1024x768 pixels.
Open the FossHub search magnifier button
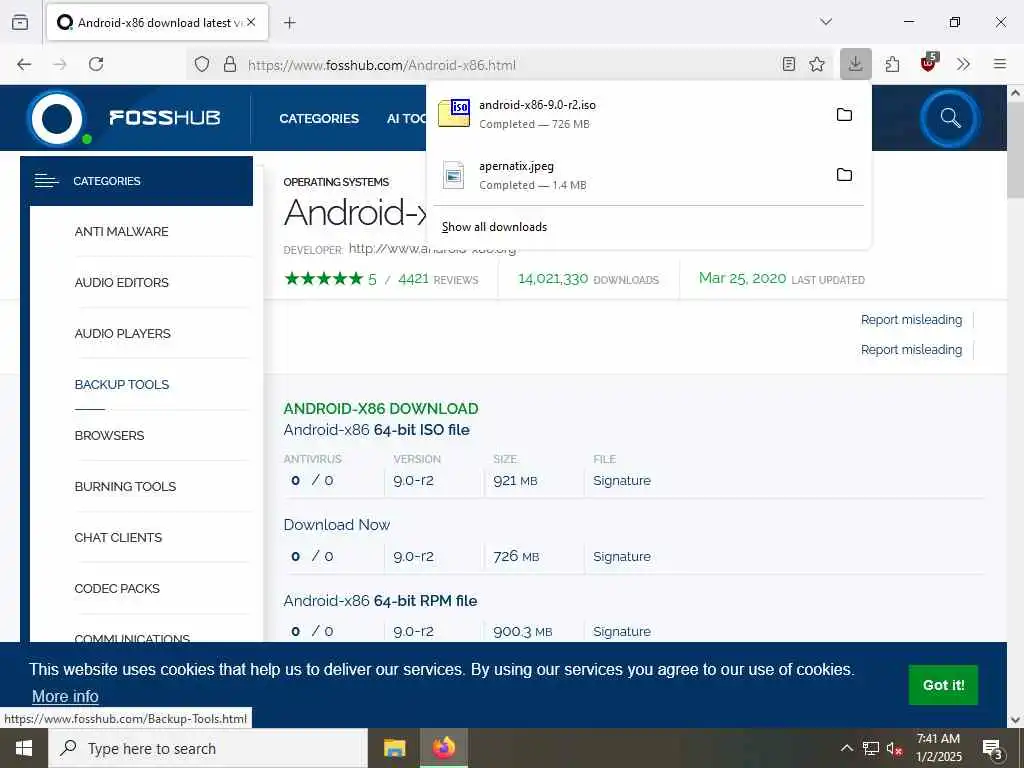point(950,118)
